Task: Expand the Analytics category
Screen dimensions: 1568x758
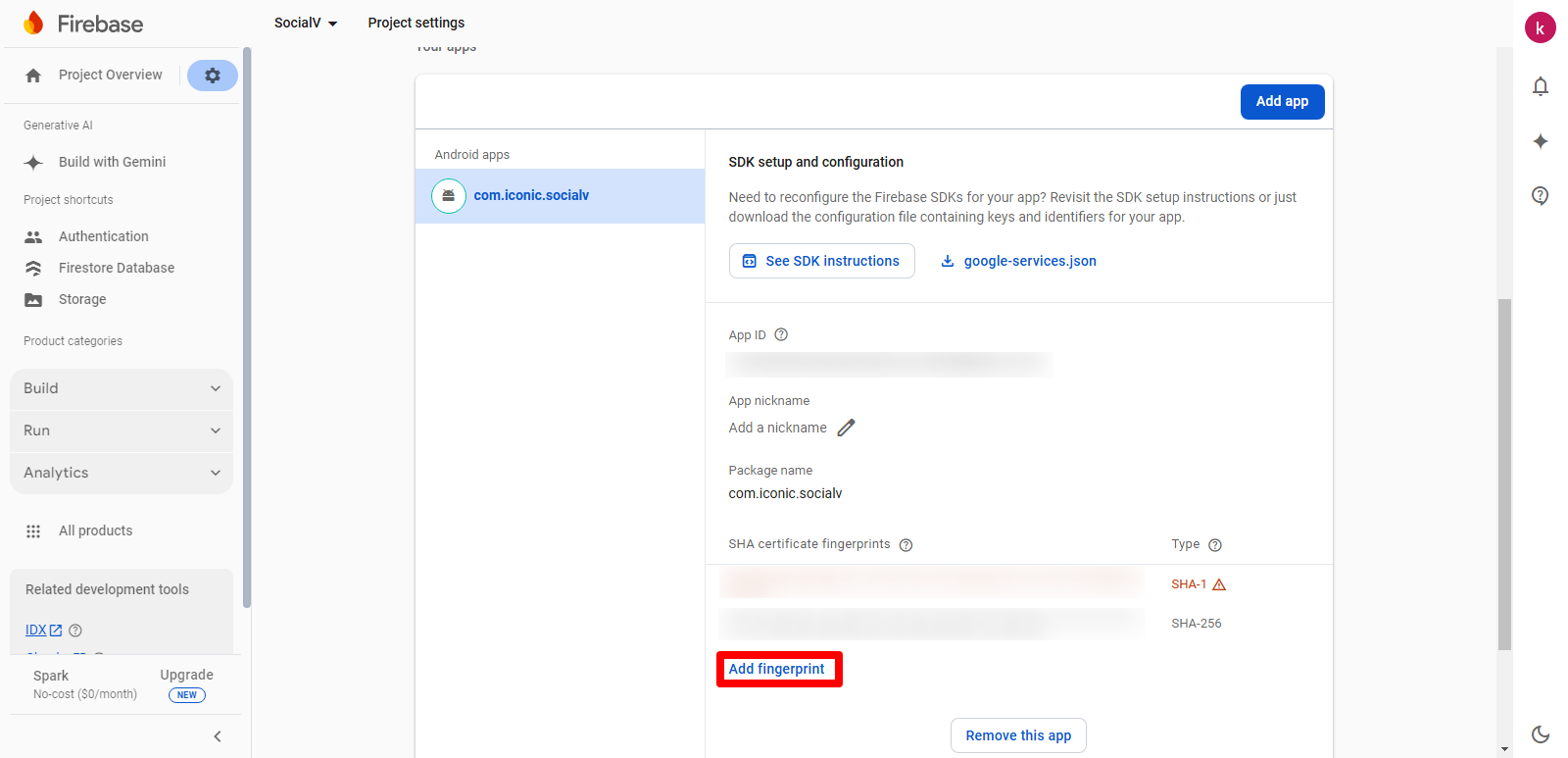Action: (122, 473)
